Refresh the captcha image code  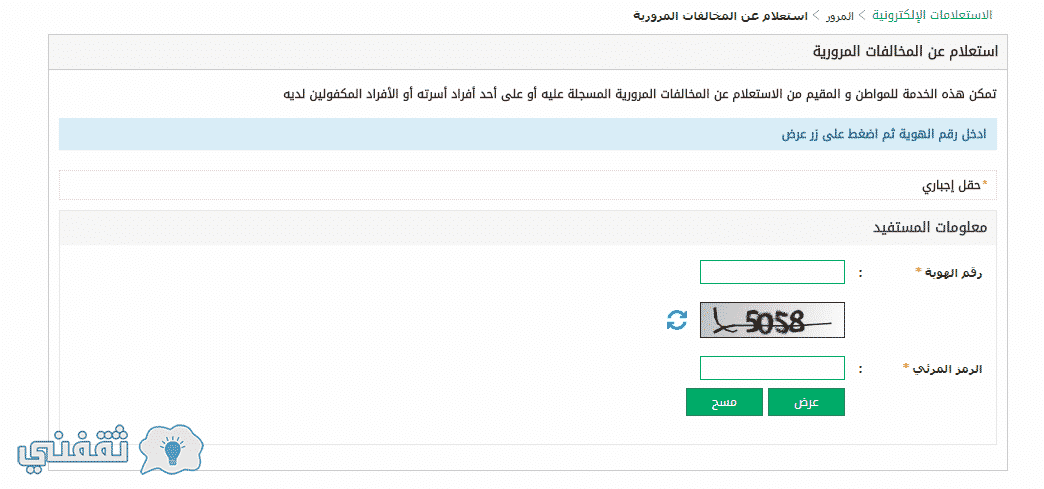[x=677, y=320]
